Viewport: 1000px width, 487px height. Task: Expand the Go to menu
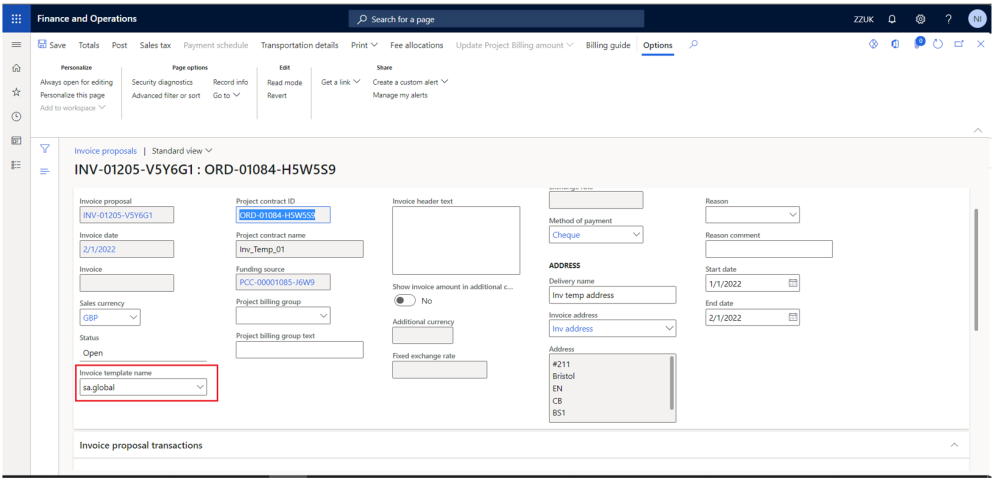[226, 96]
